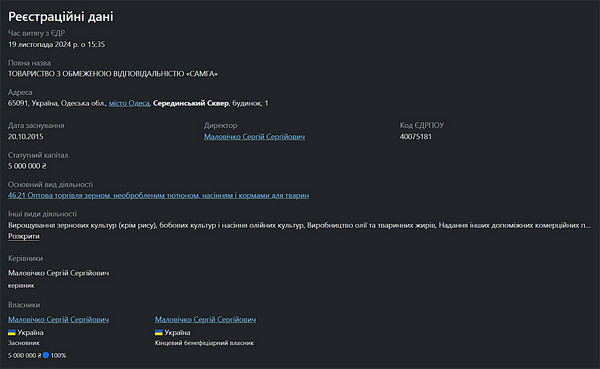Open main activity 46.21 Оптова торгівля link

point(158,196)
